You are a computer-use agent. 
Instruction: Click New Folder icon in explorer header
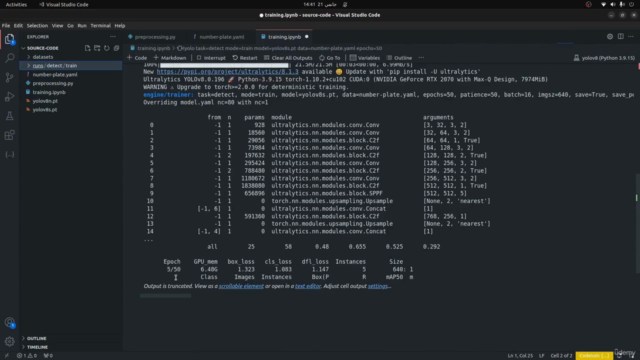(97, 48)
